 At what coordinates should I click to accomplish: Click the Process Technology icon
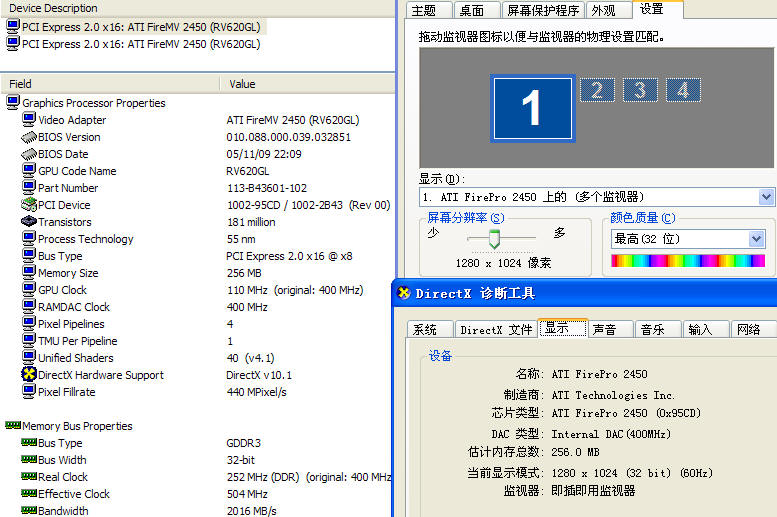[29, 238]
